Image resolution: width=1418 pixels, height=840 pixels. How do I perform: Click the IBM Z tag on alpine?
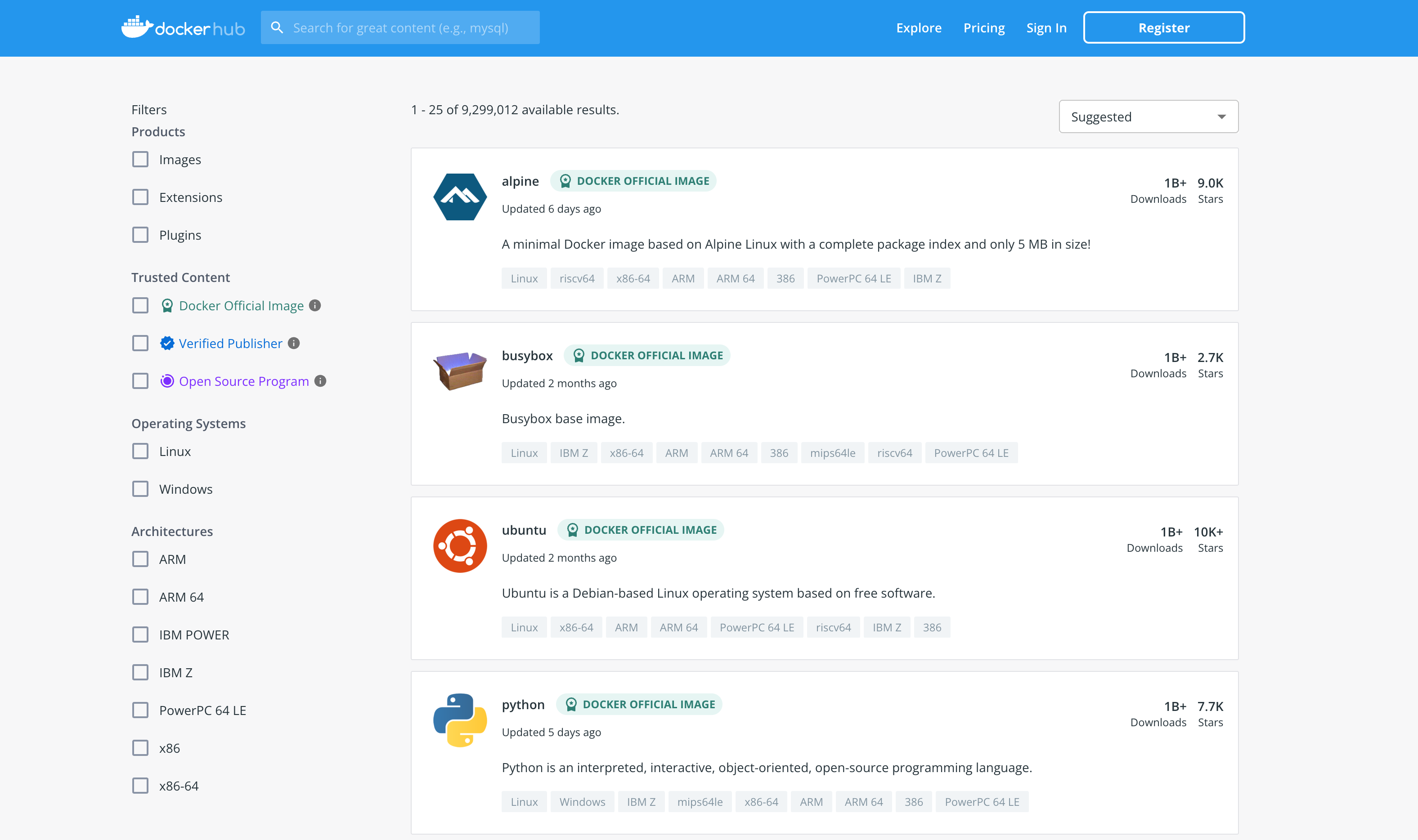coord(927,278)
